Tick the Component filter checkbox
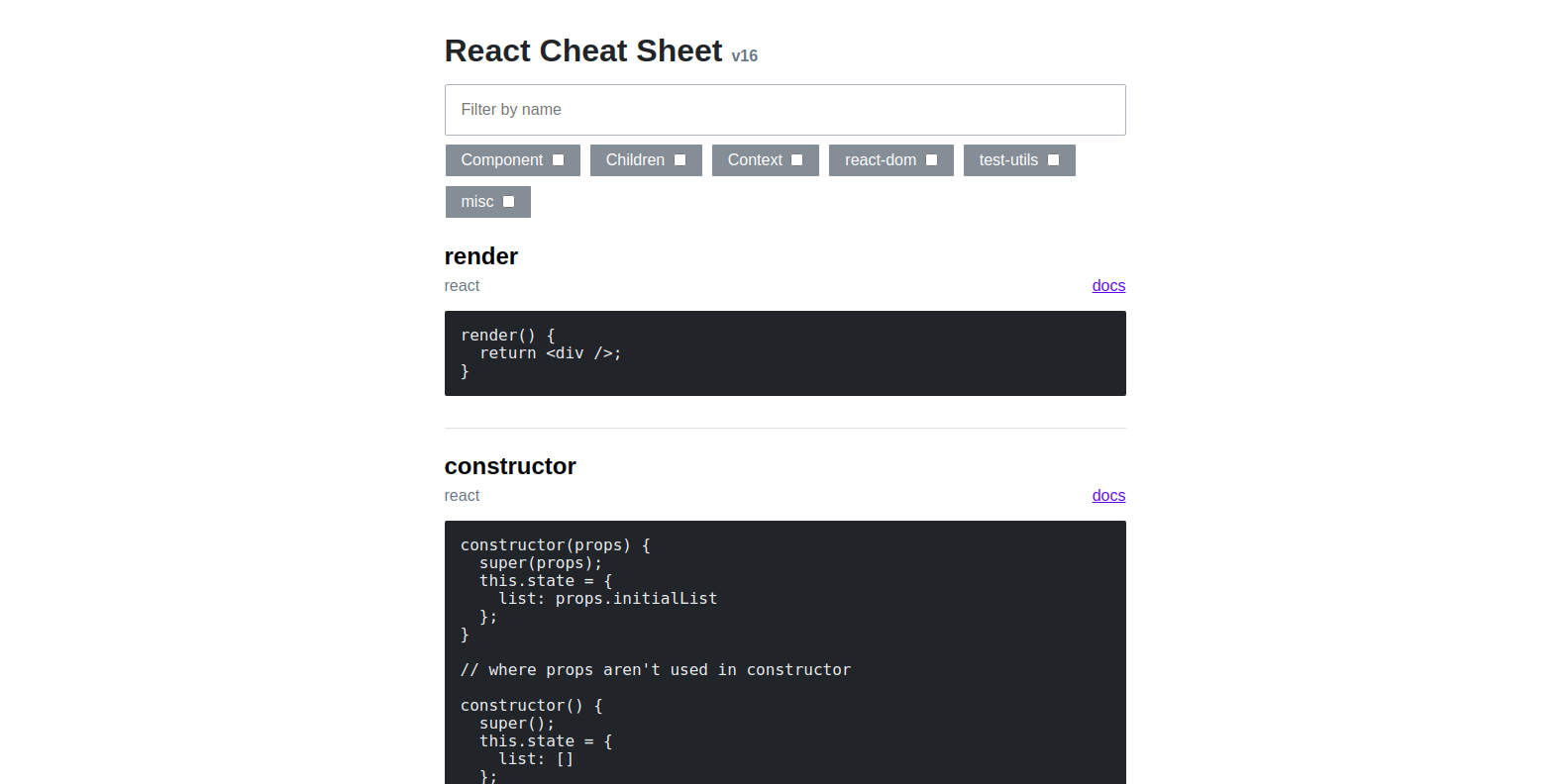 coord(559,160)
